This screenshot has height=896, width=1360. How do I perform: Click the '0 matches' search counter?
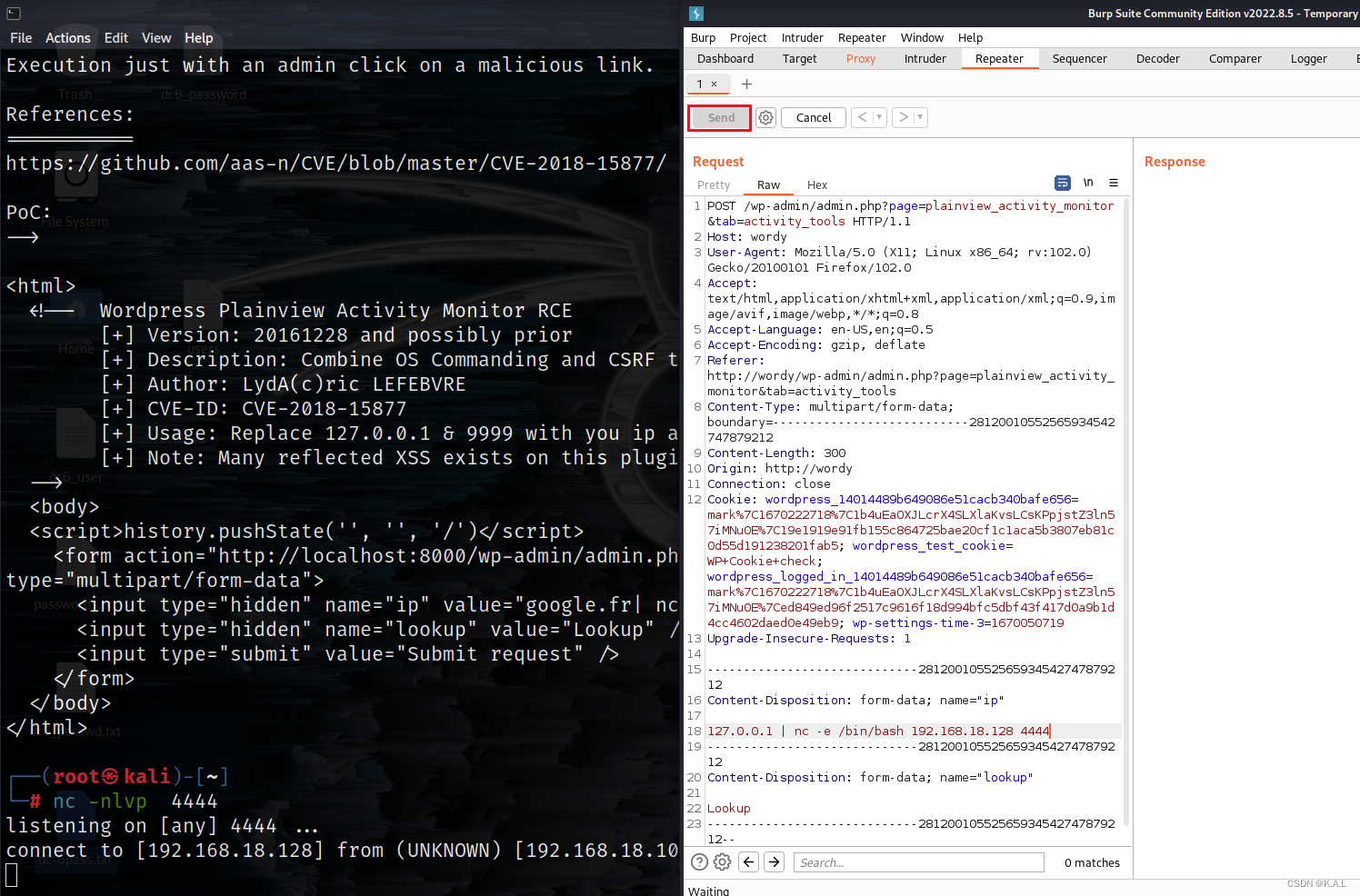pyautogui.click(x=1092, y=863)
